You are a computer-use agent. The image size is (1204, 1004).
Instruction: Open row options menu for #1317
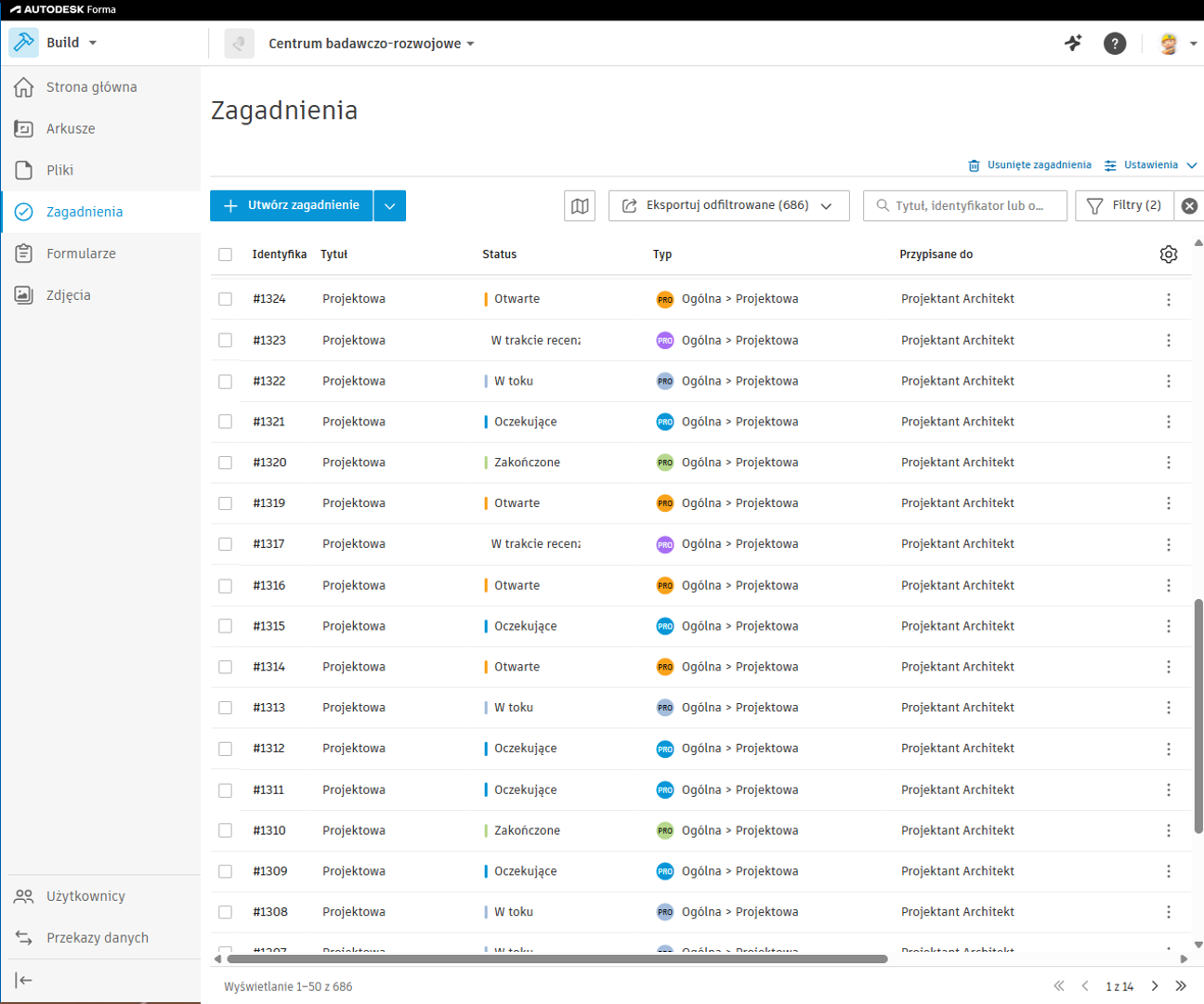[x=1169, y=544]
